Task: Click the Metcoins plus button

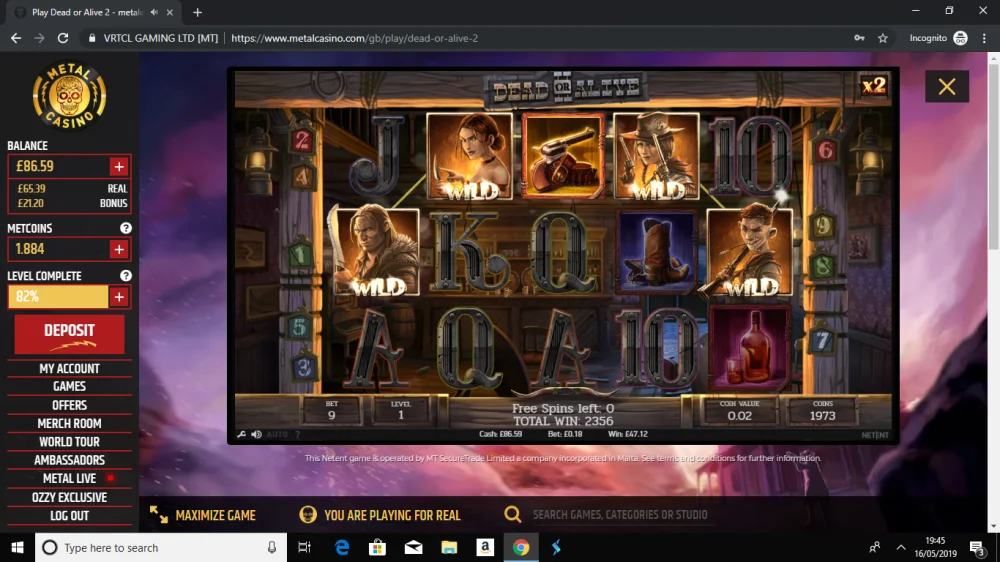Action: (x=119, y=249)
